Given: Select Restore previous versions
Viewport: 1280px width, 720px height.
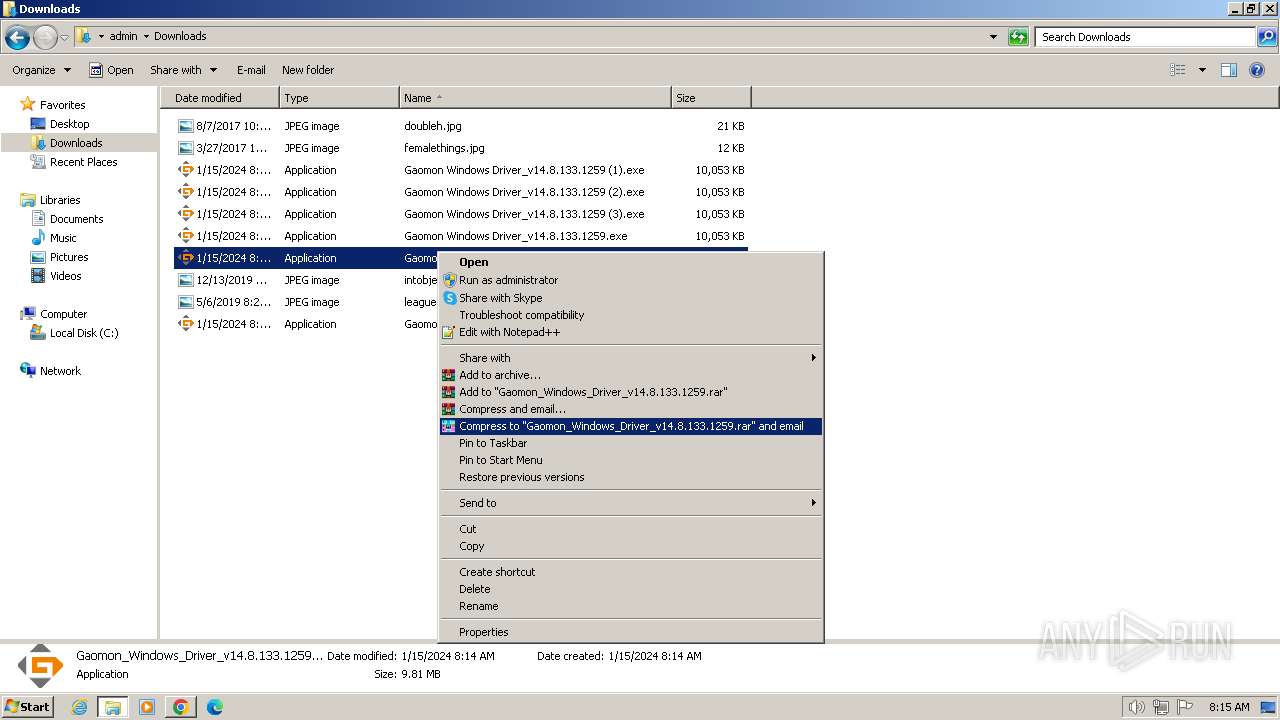Looking at the screenshot, I should [630, 477].
